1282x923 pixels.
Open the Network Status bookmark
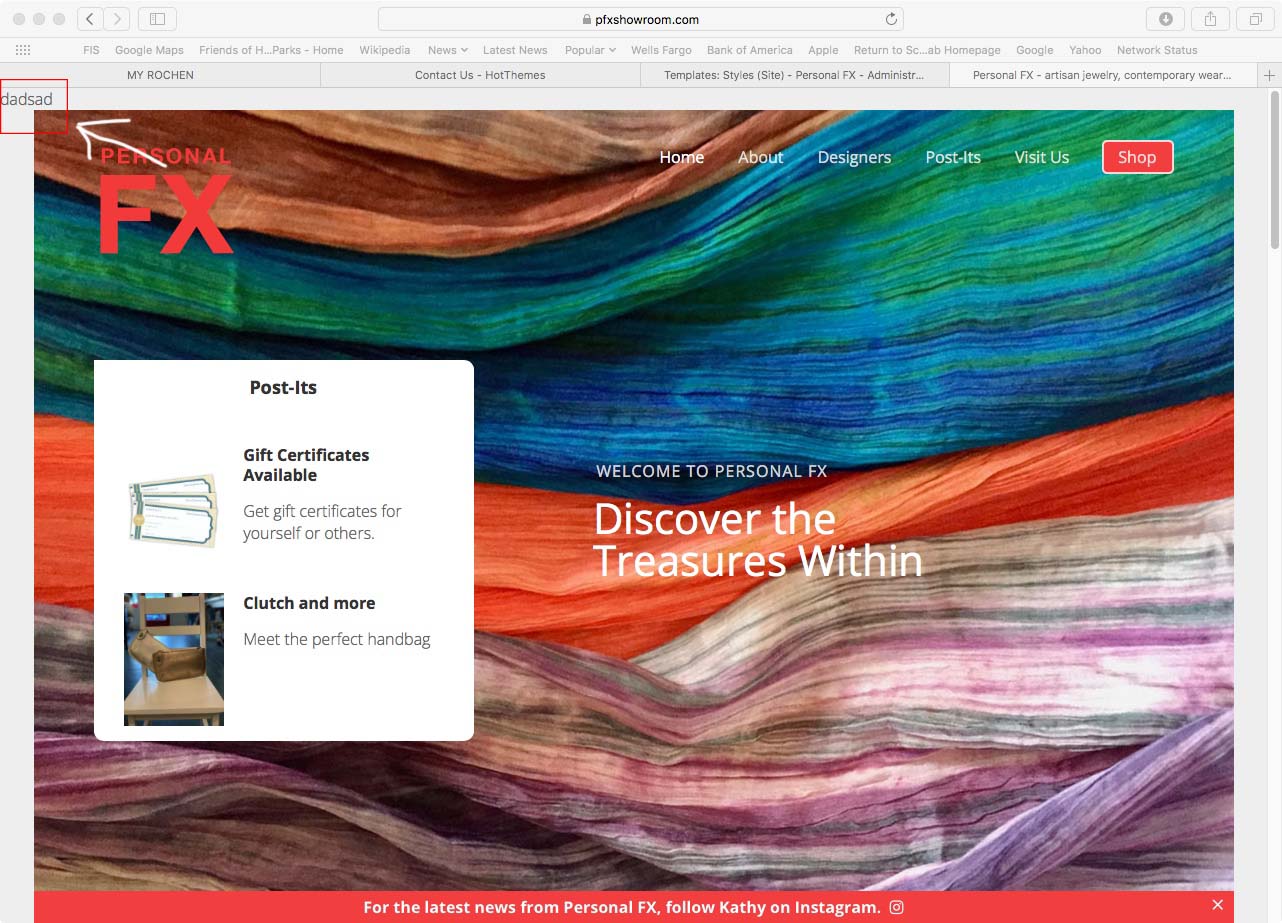[x=1157, y=50]
